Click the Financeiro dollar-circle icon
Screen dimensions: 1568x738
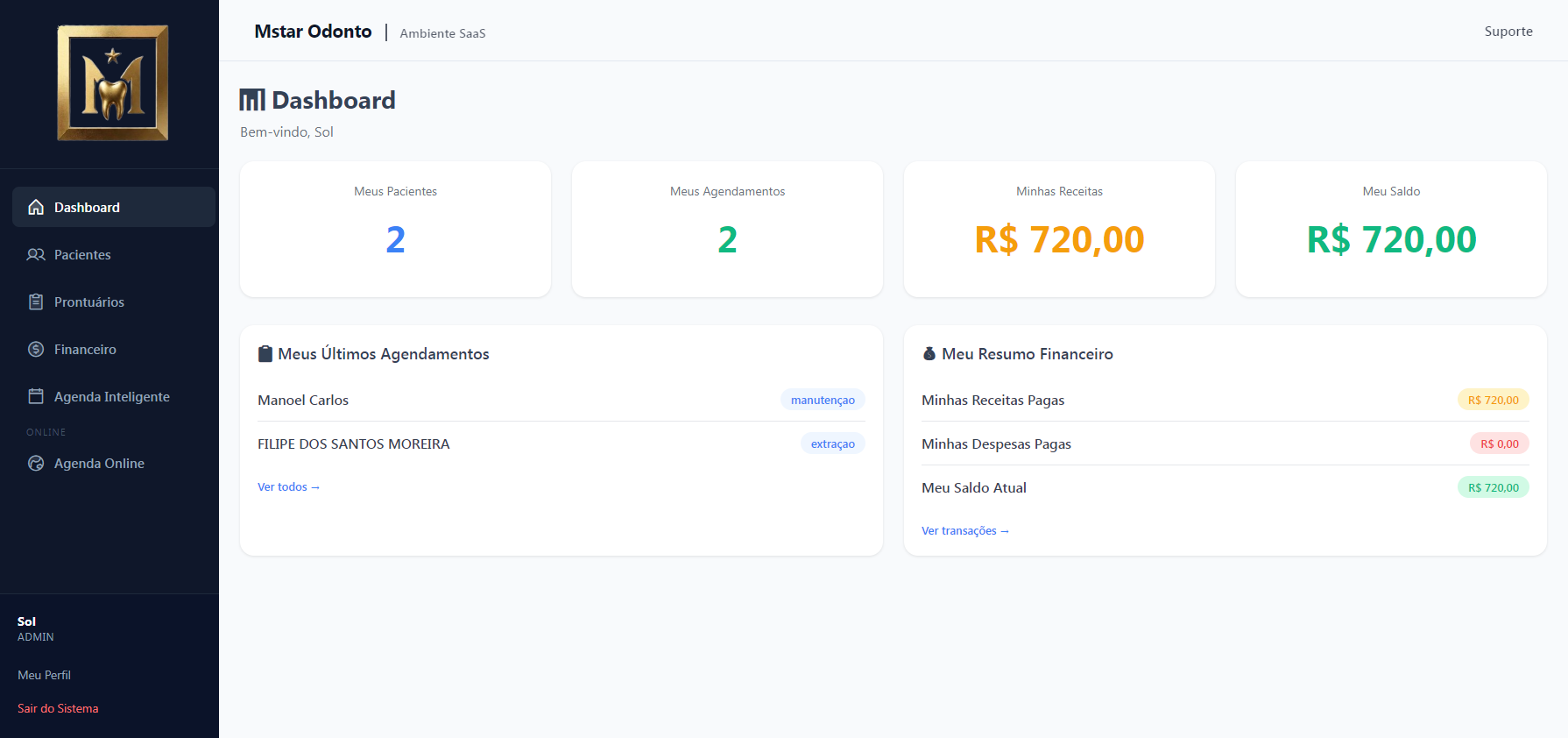point(36,349)
